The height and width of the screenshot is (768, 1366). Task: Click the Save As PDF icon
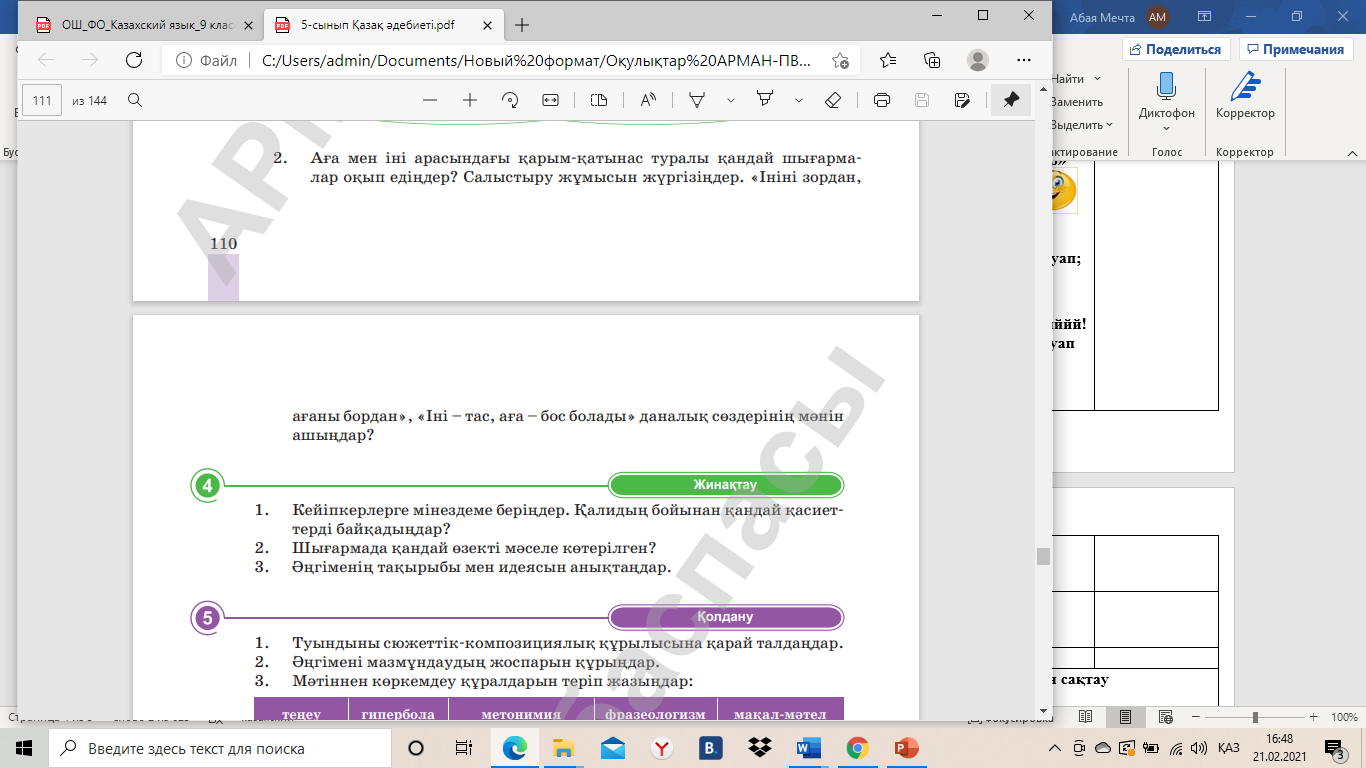tap(962, 100)
